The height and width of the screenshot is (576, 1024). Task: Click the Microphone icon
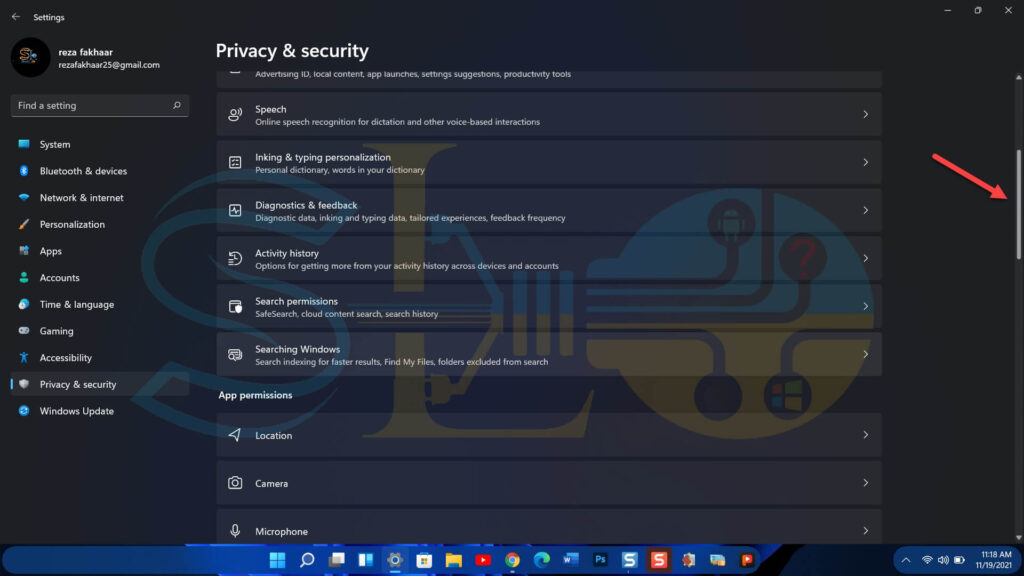tap(235, 531)
